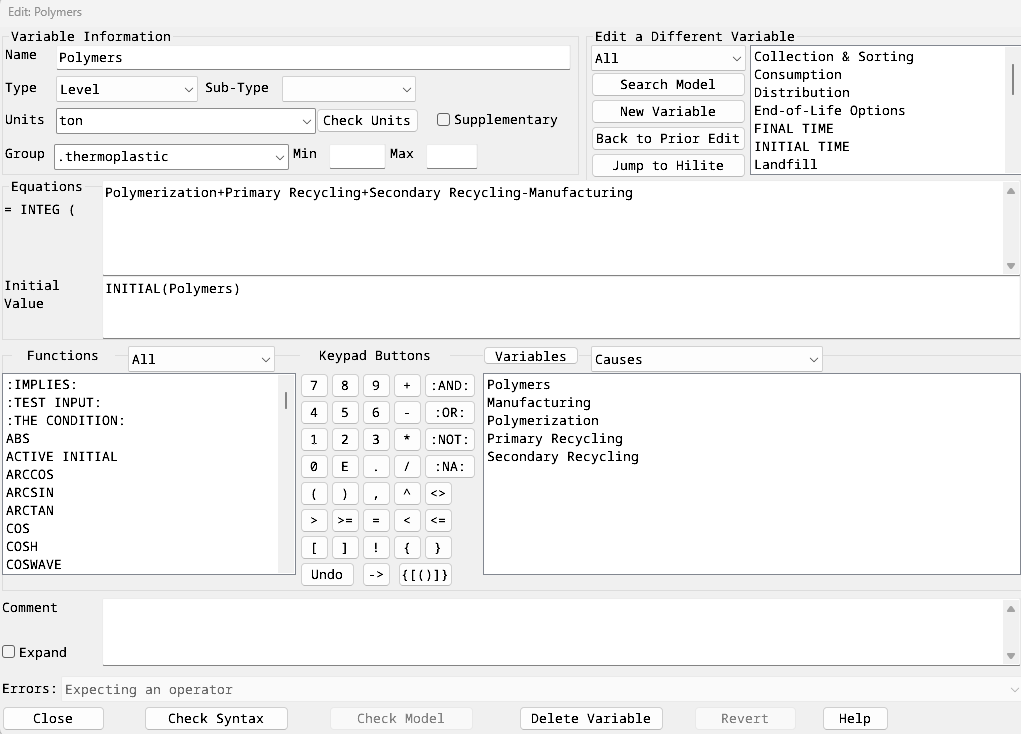Open the All filter above Search Model

pyautogui.click(x=668, y=58)
